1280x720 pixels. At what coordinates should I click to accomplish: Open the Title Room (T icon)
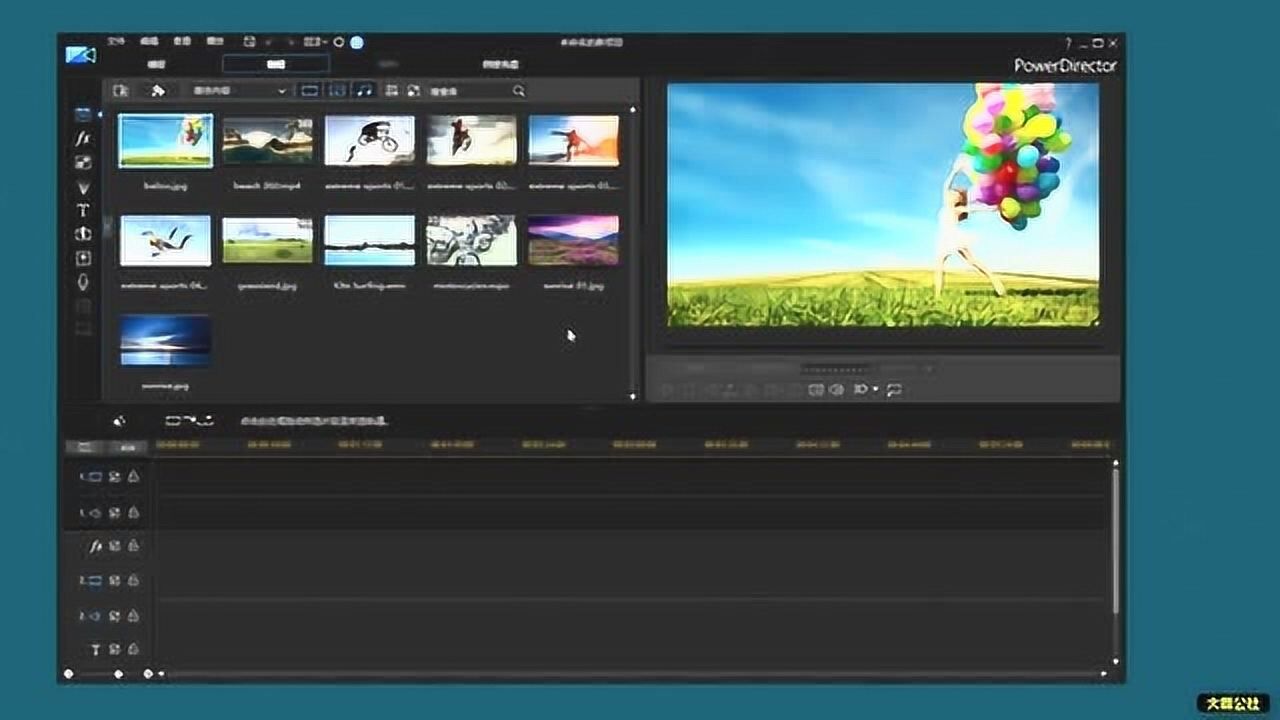pyautogui.click(x=83, y=210)
